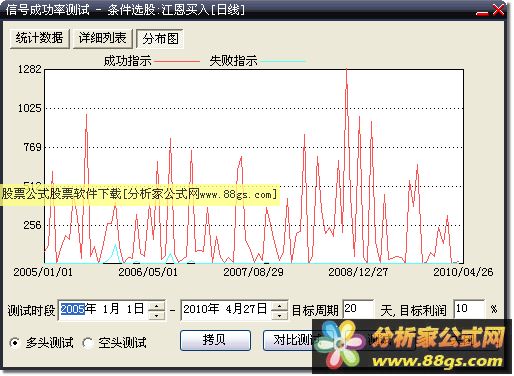Viewport: 514px width, 376px height.
Task: Switch to the 详细列表 tab
Action: 102,38
